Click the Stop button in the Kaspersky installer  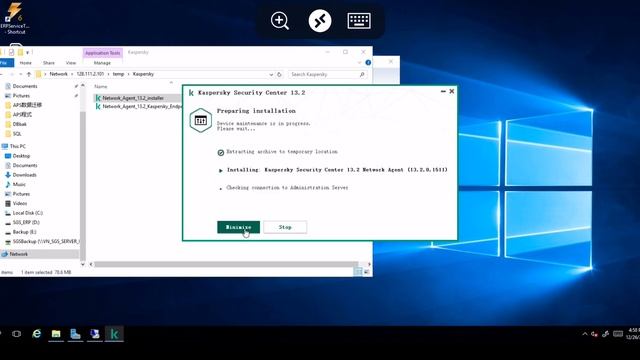285,227
